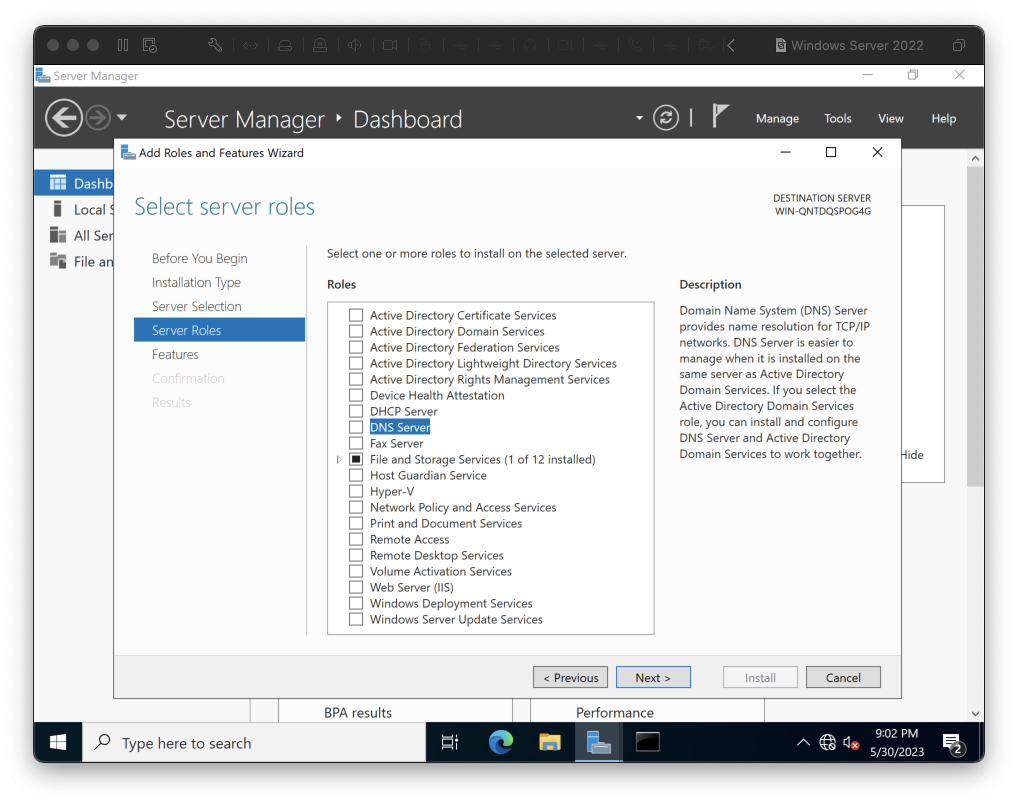Go to the Installation Type step

[196, 283]
